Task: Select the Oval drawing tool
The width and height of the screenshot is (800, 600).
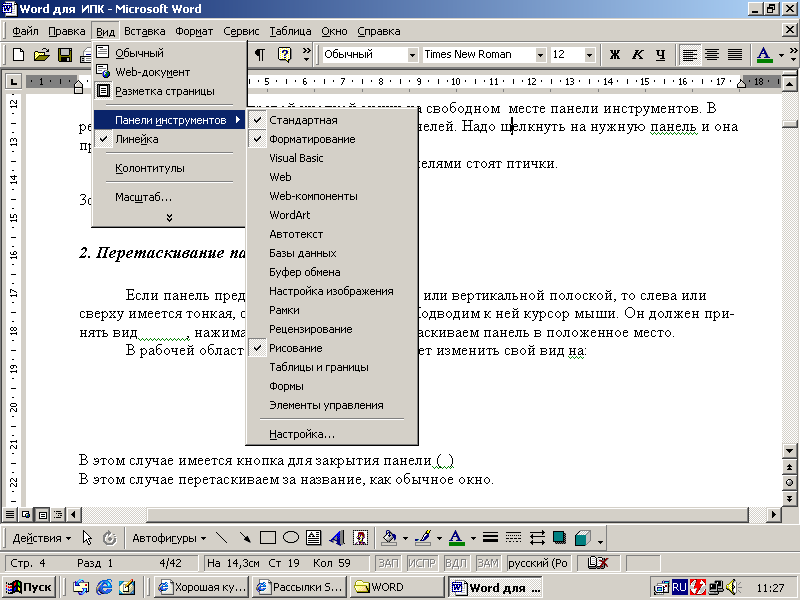Action: click(291, 538)
